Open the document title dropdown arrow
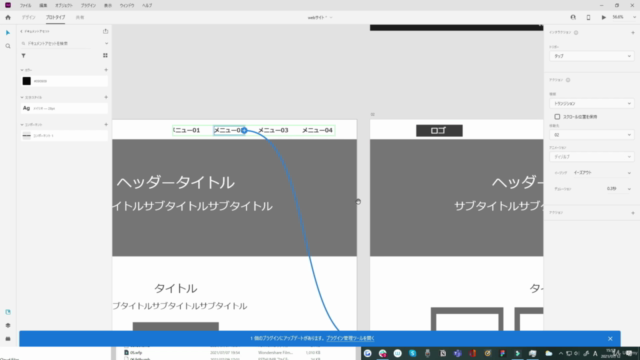The height and width of the screenshot is (360, 640). (x=331, y=18)
